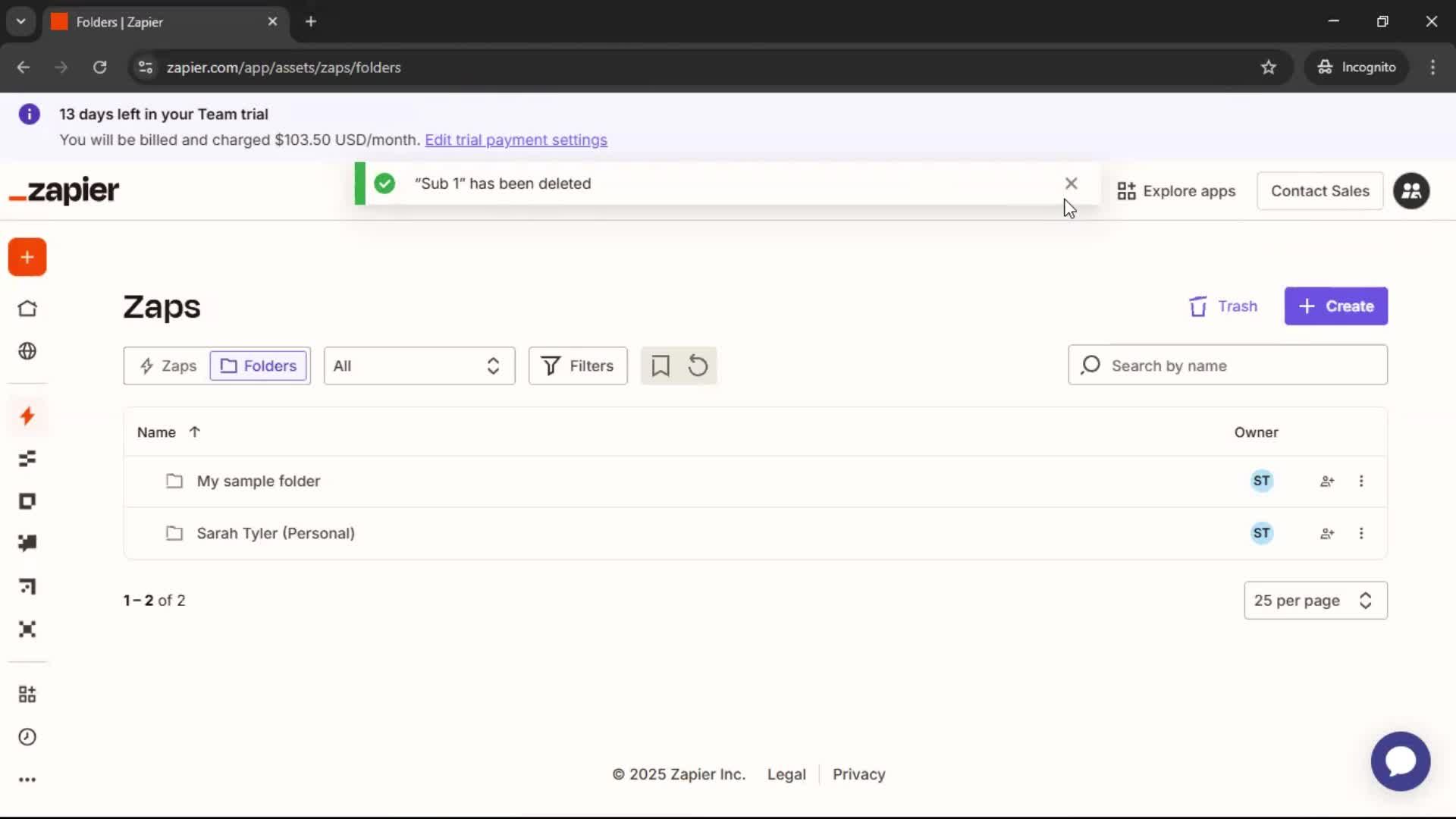Open the Tables icon in sidebar
The height and width of the screenshot is (819, 1456).
tap(27, 459)
